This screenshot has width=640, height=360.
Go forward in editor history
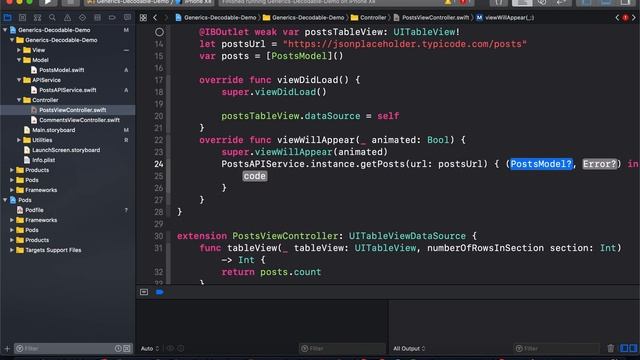(x=166, y=18)
